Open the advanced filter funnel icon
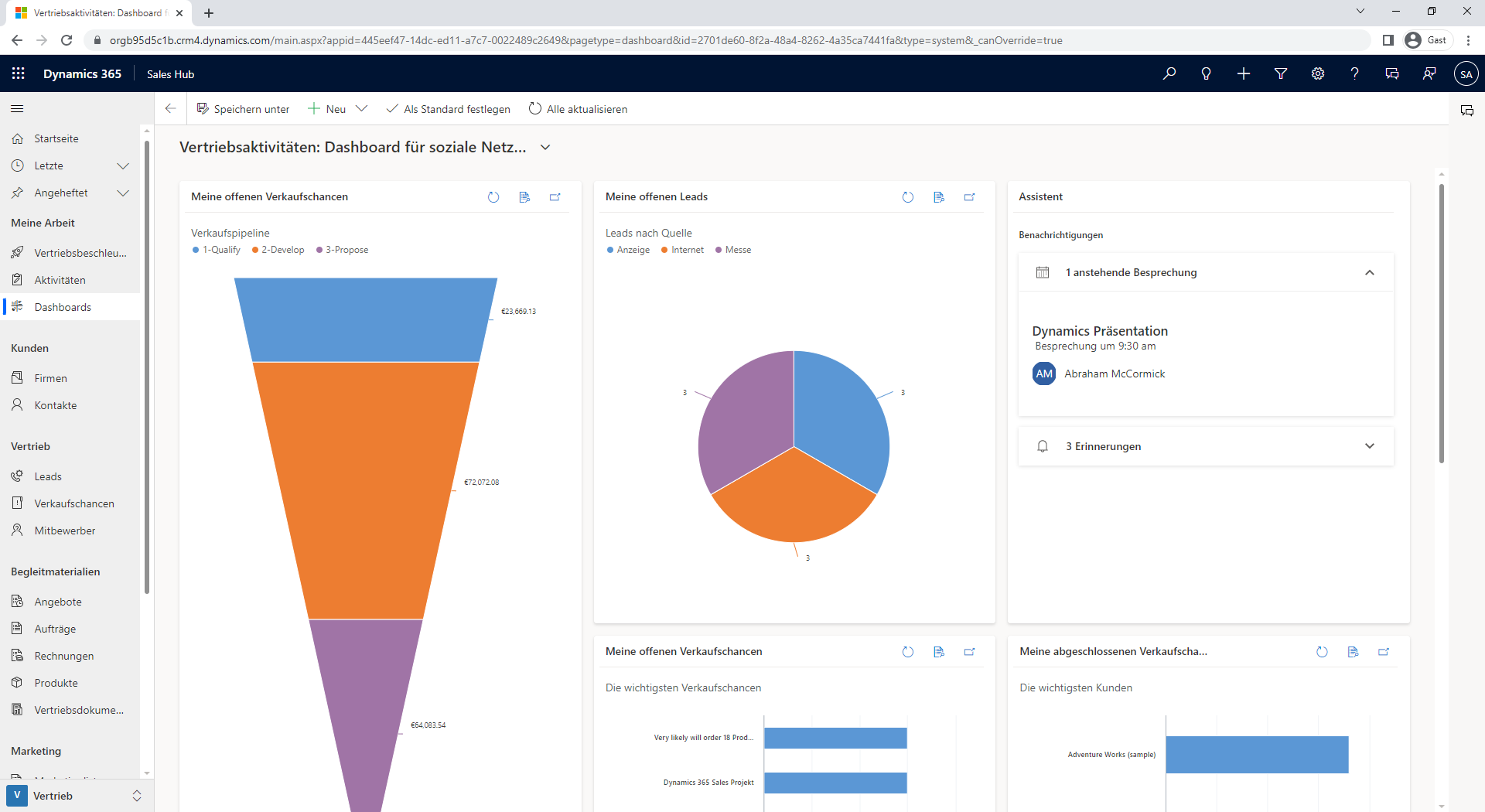 tap(1280, 73)
